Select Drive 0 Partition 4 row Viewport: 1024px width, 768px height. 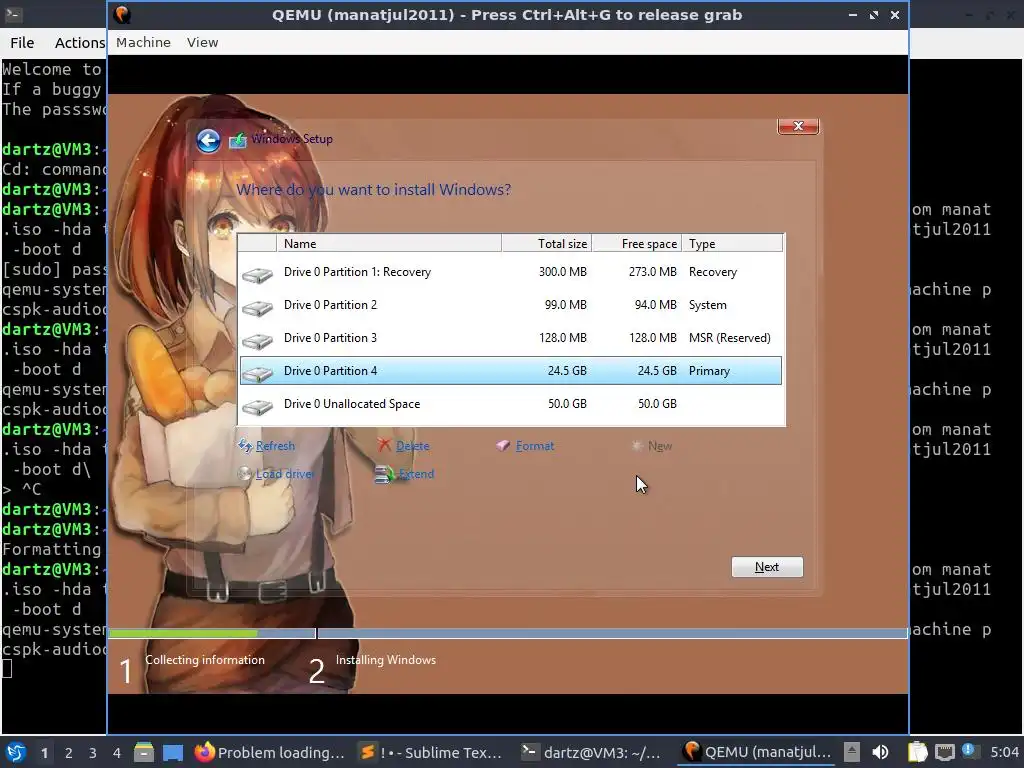click(511, 370)
